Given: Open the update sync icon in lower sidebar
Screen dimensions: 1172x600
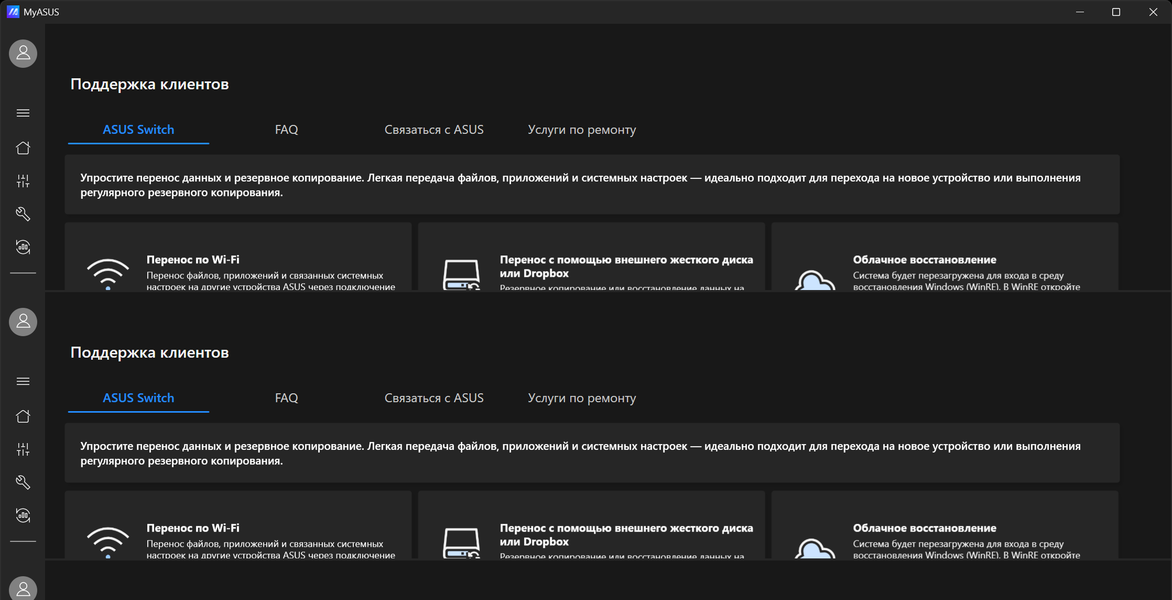Looking at the screenshot, I should coord(23,515).
